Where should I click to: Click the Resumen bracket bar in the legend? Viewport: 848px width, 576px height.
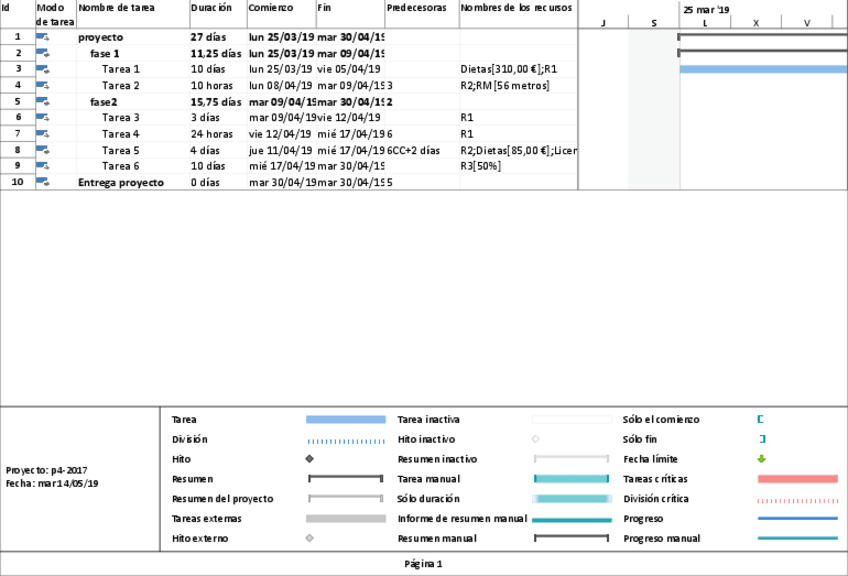point(346,479)
